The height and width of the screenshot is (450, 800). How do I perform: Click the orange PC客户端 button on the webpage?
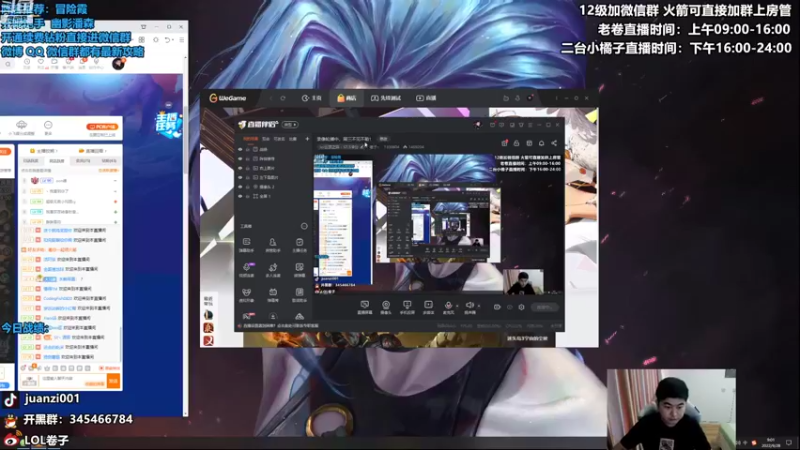102,127
